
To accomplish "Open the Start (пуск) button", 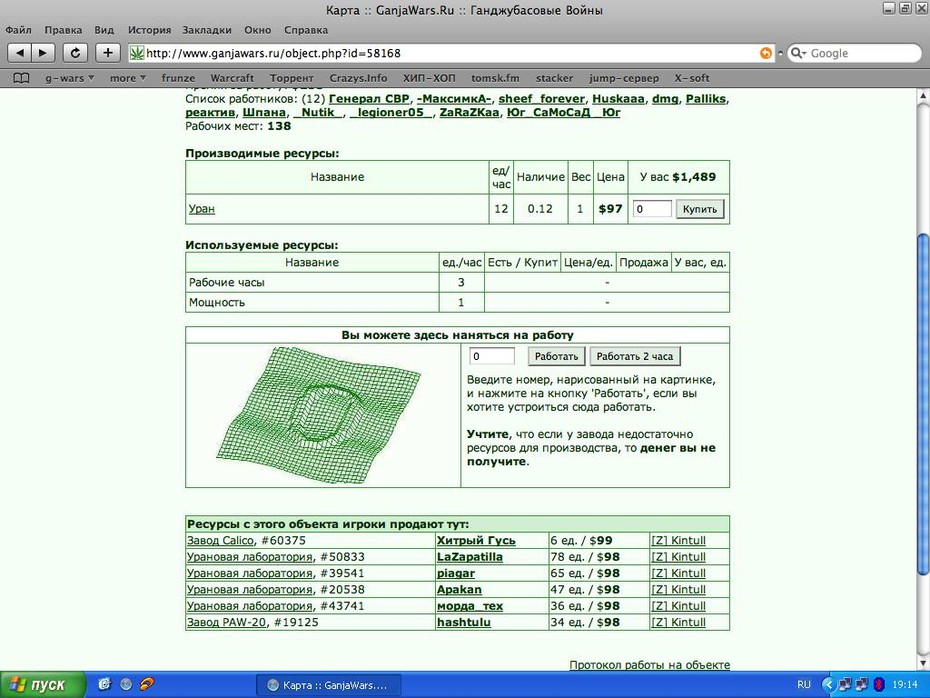I will (x=43, y=685).
